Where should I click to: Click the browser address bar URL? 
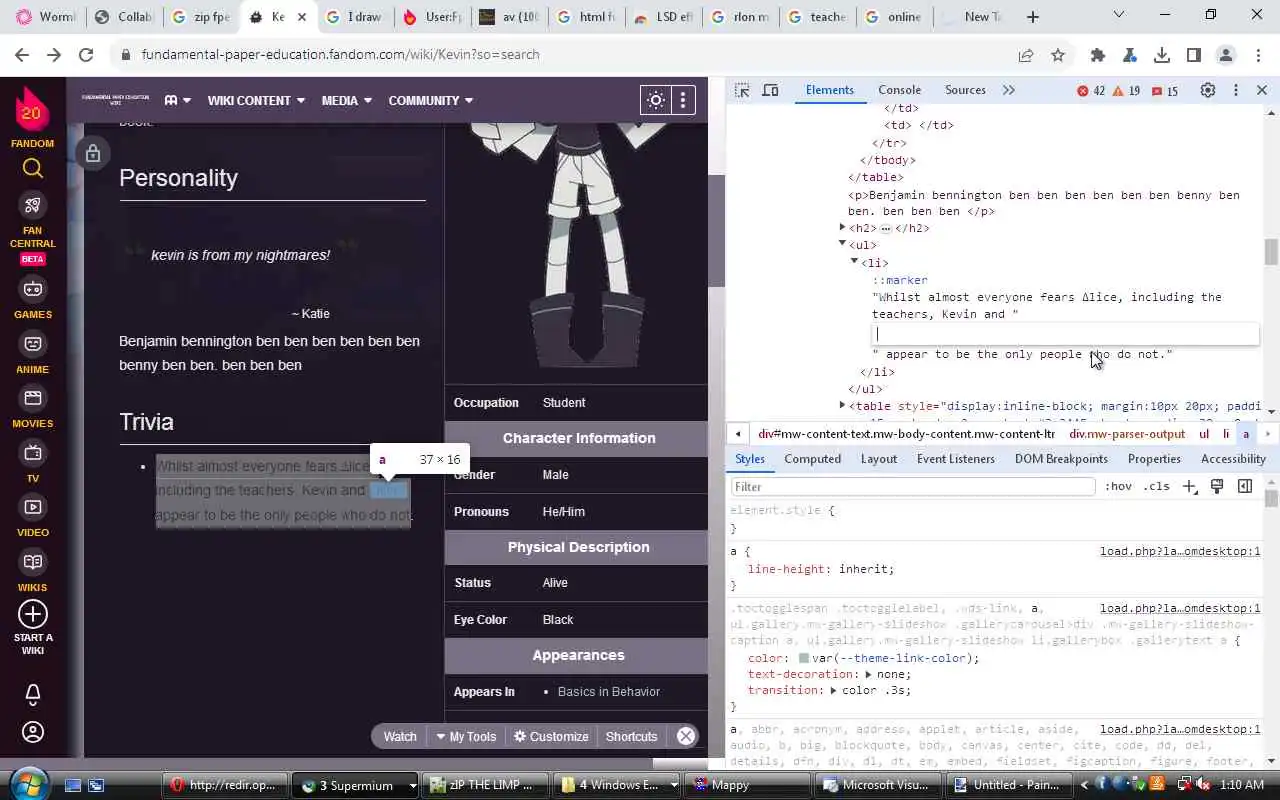pyautogui.click(x=340, y=55)
